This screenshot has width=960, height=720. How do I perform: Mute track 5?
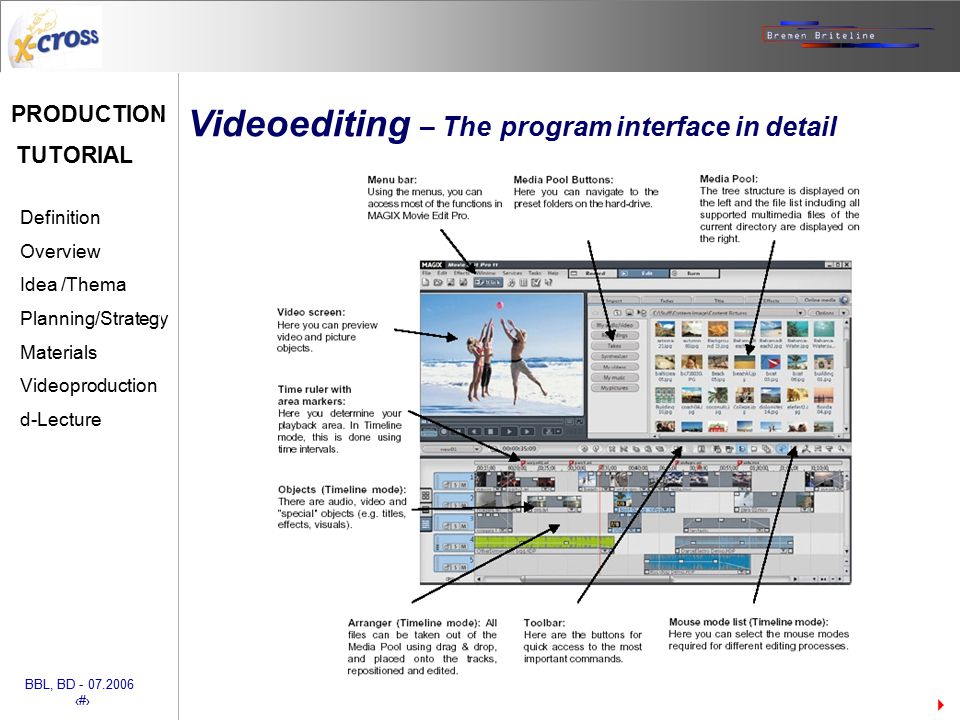463,567
